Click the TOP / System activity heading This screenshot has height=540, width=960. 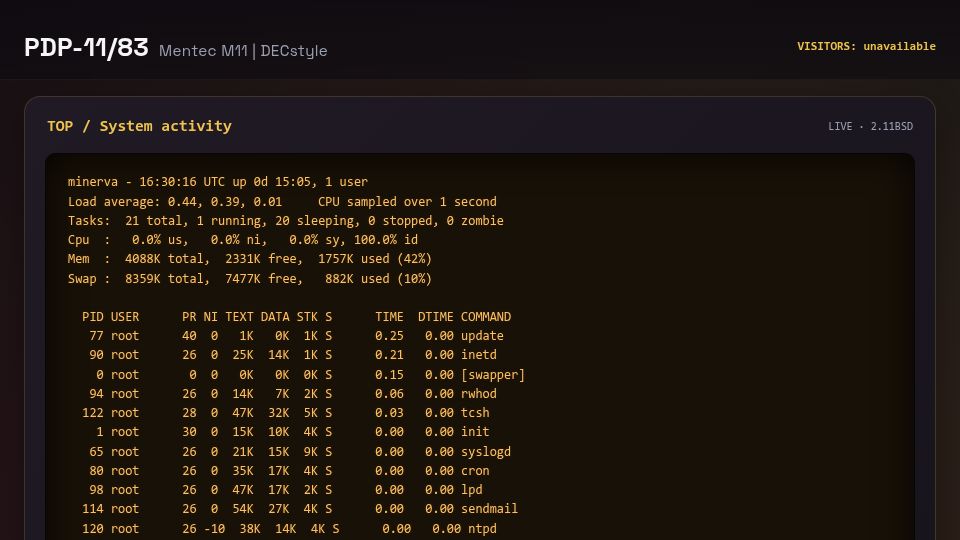click(x=140, y=126)
